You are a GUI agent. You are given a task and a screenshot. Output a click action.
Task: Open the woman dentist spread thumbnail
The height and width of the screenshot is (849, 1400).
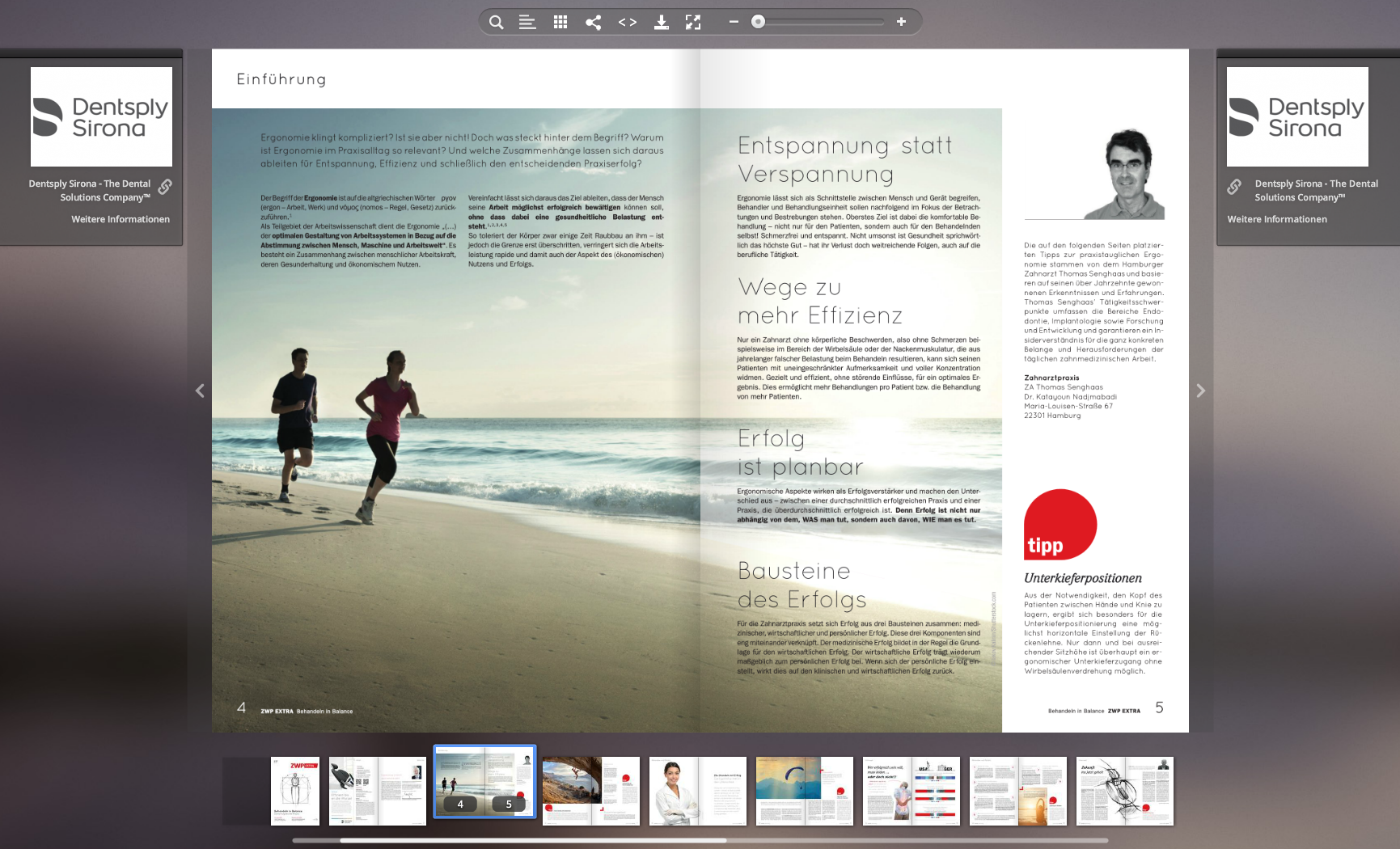(698, 791)
